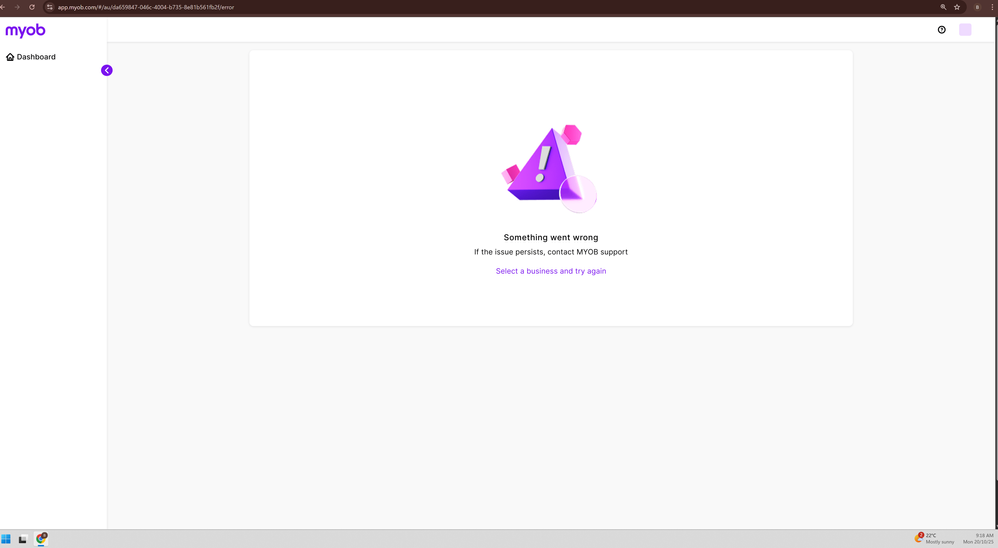This screenshot has width=998, height=548.
Task: Bookmark this page with the star
Action: click(x=957, y=7)
